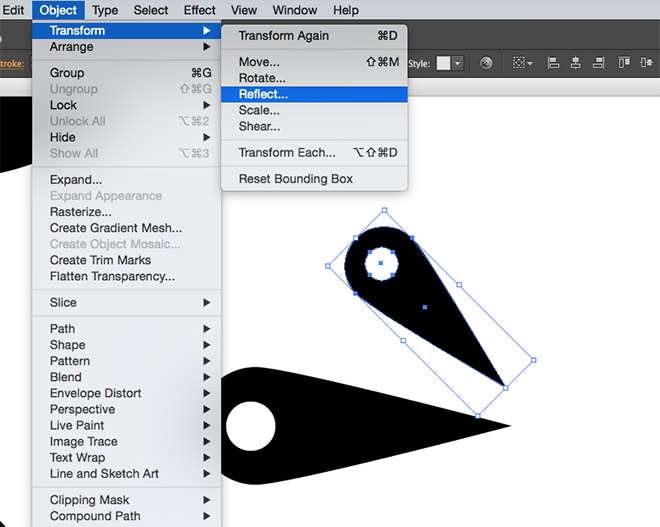Image resolution: width=660 pixels, height=527 pixels.
Task: Expand the Clipping Mask submenu
Action: 127,500
